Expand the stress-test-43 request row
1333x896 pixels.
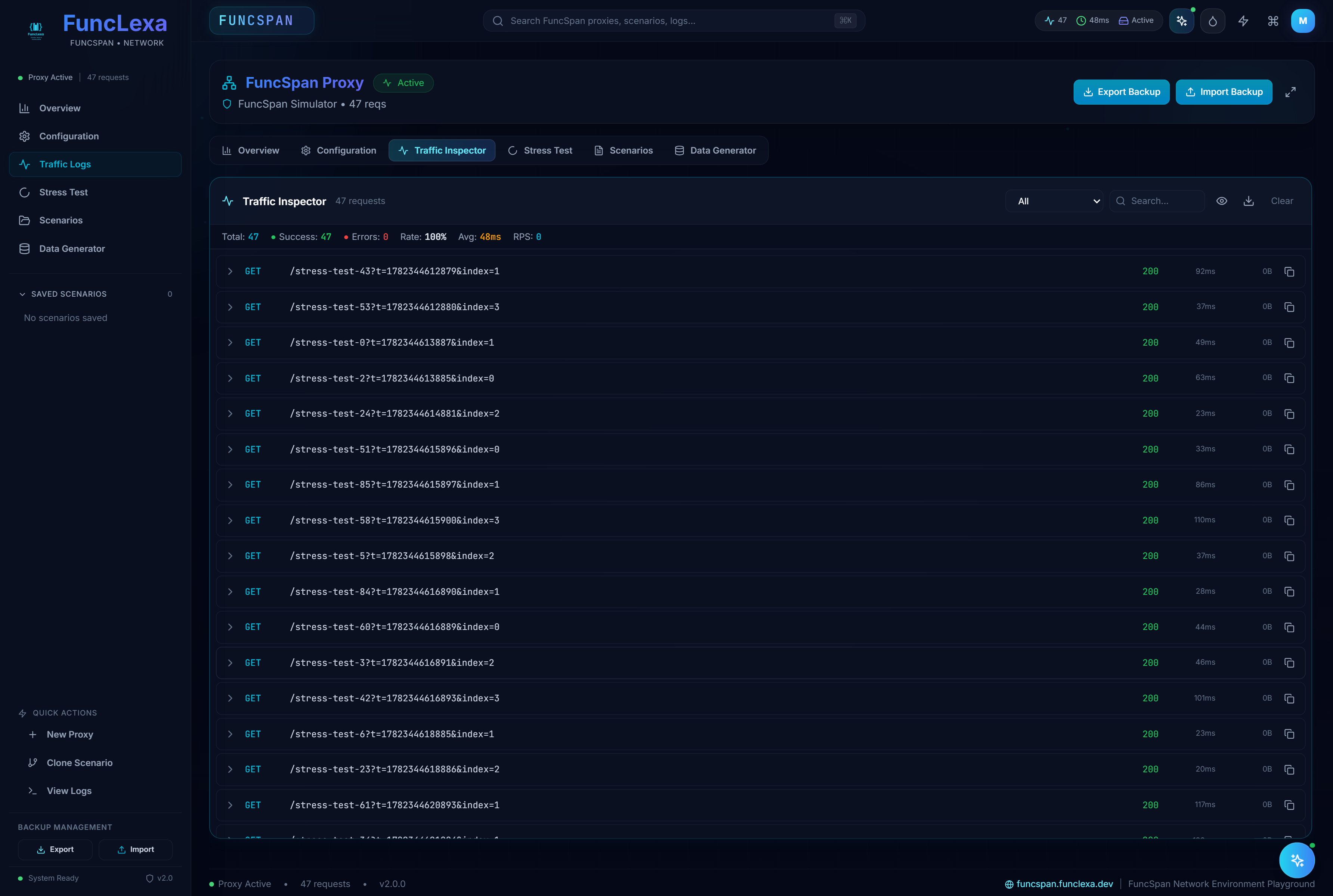(230, 271)
